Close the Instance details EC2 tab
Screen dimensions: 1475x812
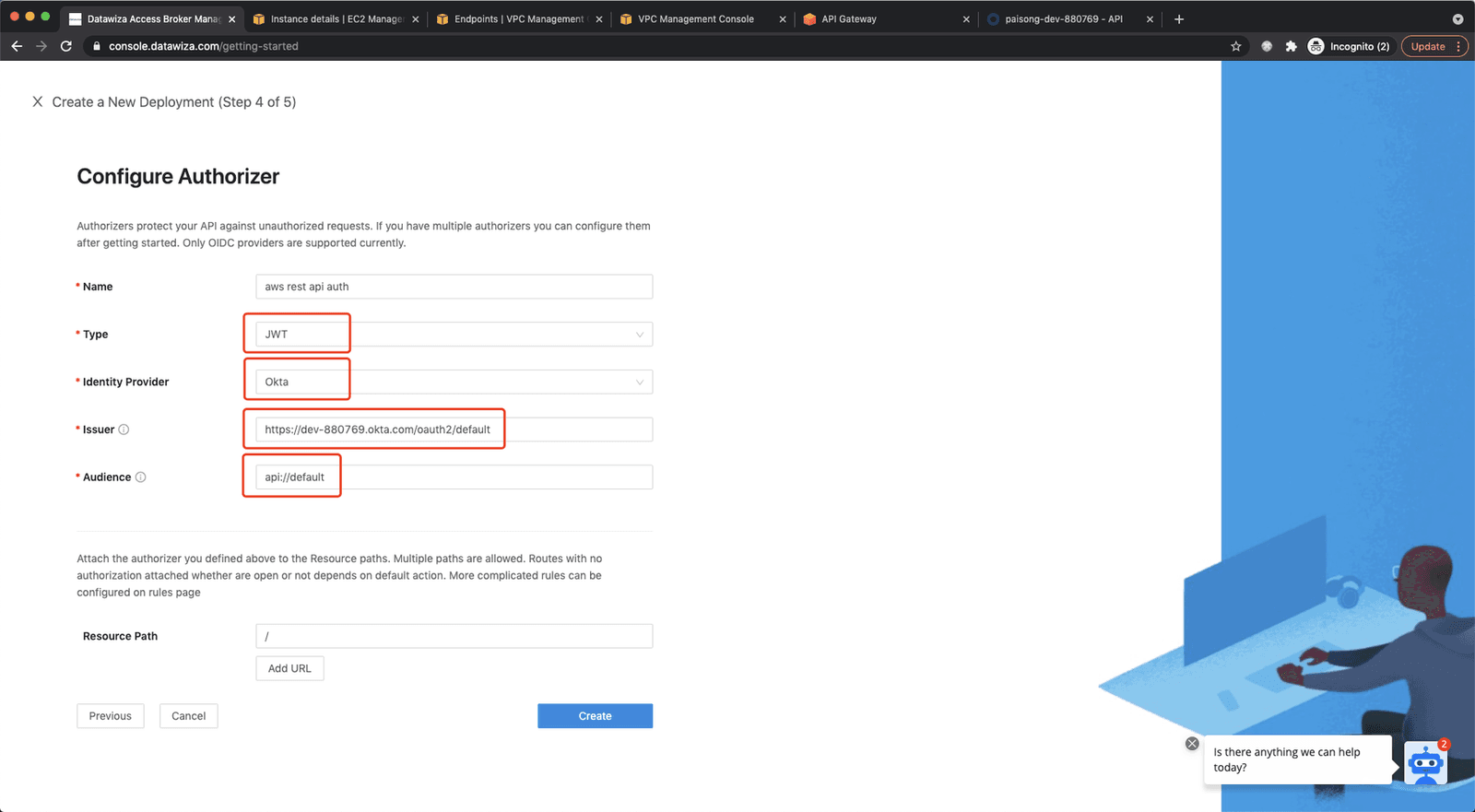(x=416, y=18)
